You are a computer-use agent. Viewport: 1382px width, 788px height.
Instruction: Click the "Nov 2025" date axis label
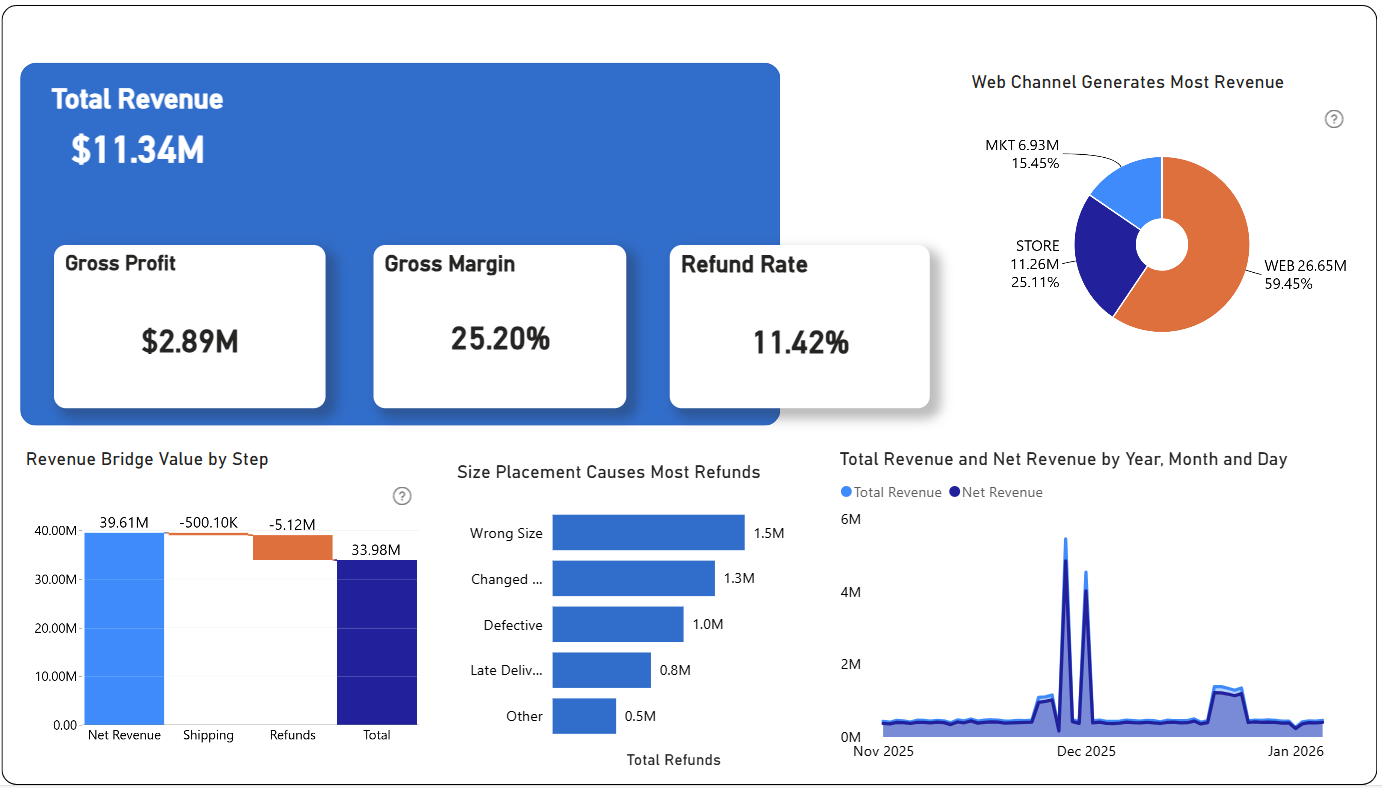[x=883, y=751]
